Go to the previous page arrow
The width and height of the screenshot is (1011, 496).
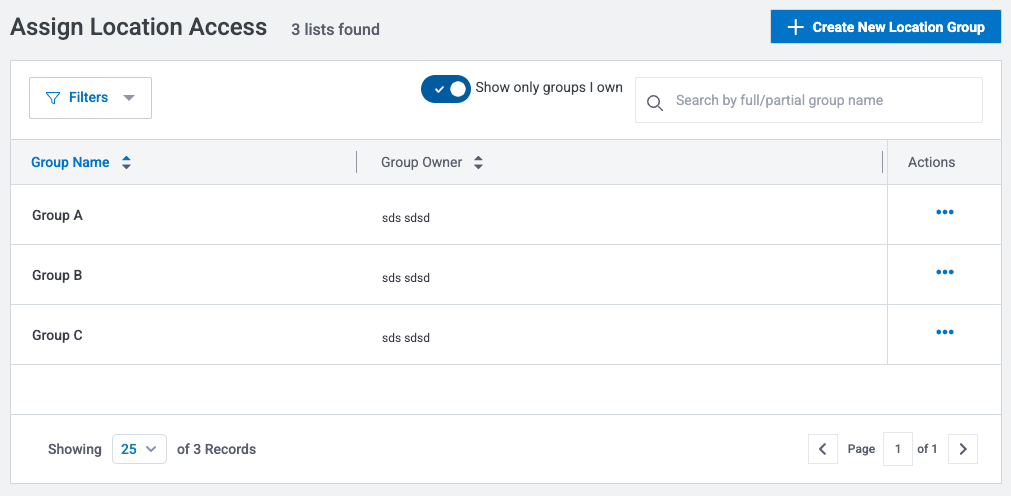(822, 449)
